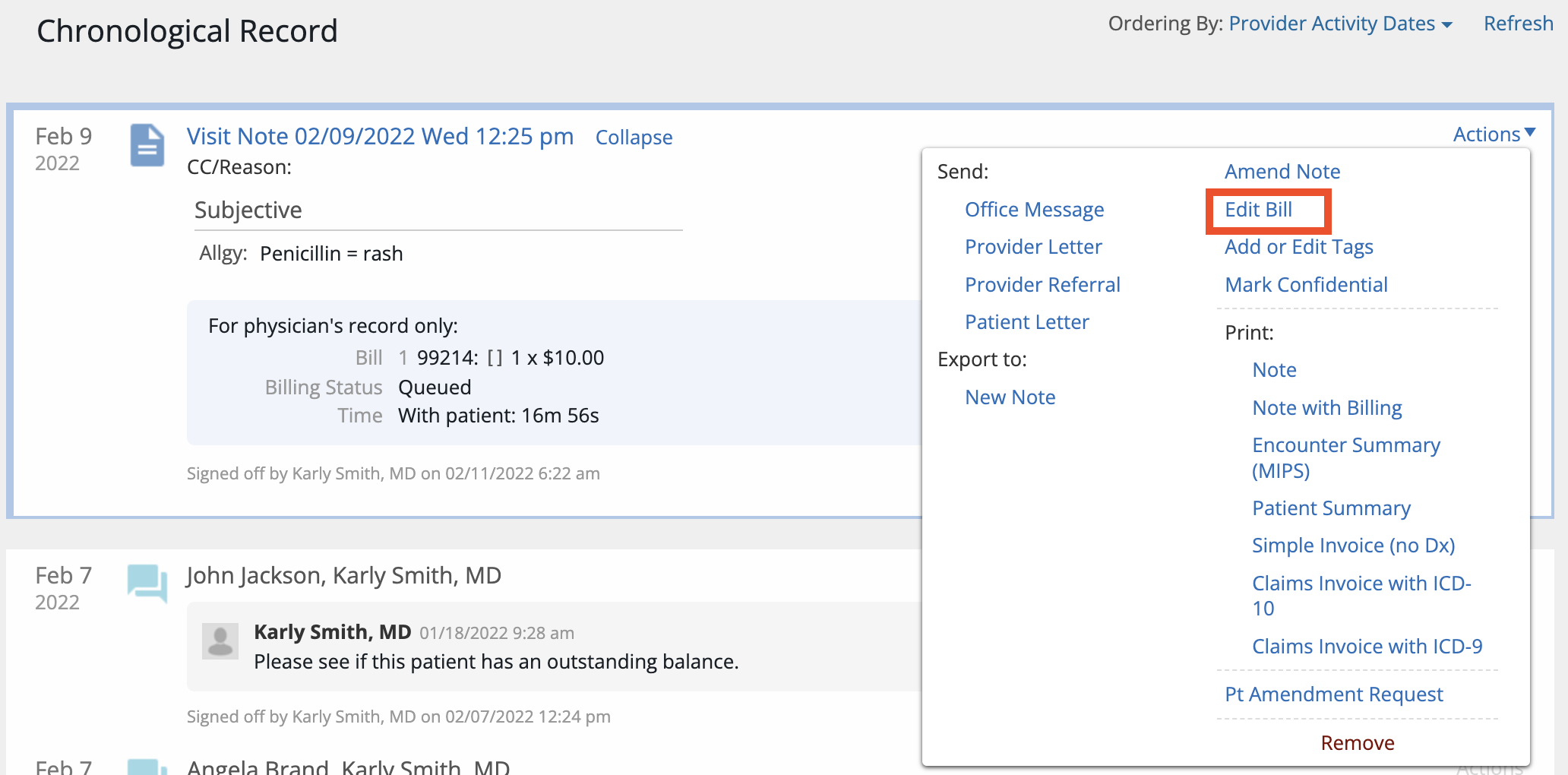Click Karly Smith's avatar silhouette icon

220,641
